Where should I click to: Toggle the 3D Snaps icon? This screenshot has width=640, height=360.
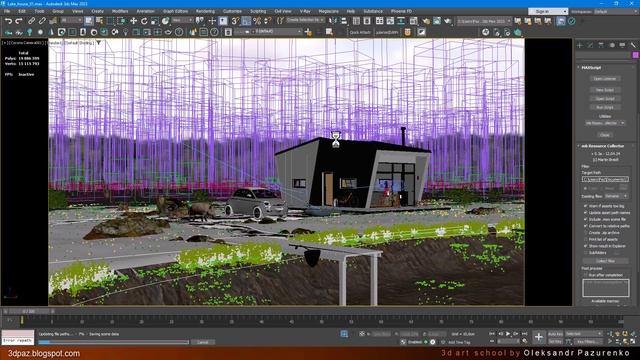tap(235, 21)
